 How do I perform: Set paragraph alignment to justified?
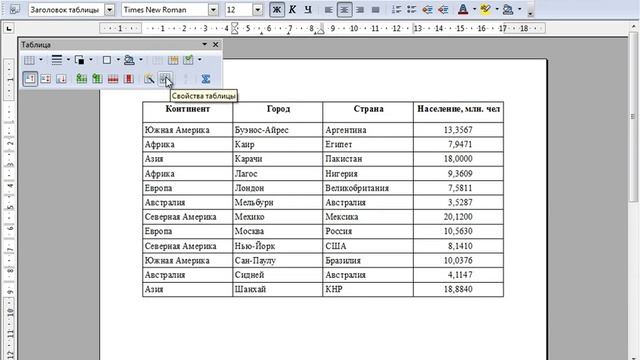(376, 9)
